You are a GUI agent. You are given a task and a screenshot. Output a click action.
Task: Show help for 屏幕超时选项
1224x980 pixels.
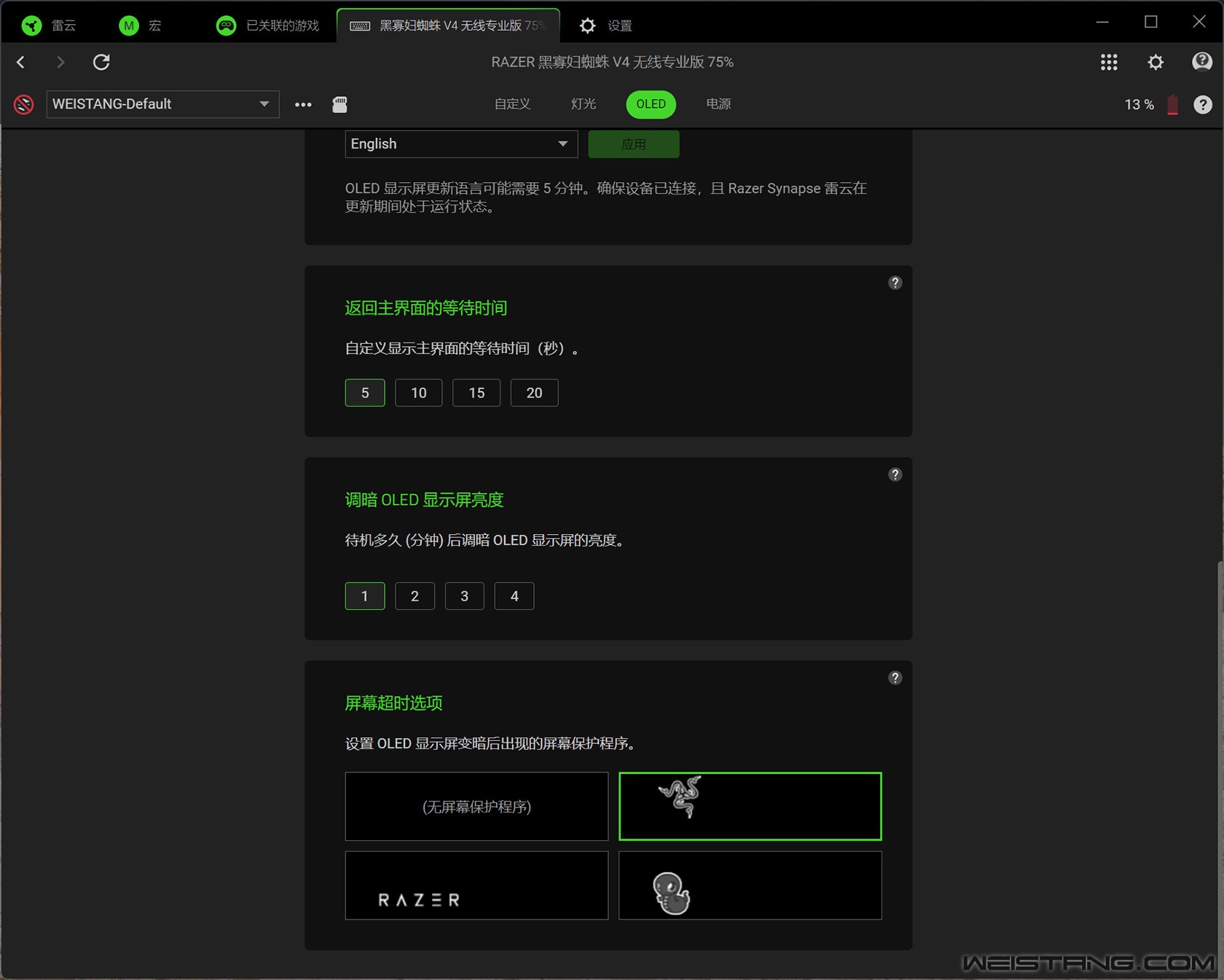[x=895, y=678]
